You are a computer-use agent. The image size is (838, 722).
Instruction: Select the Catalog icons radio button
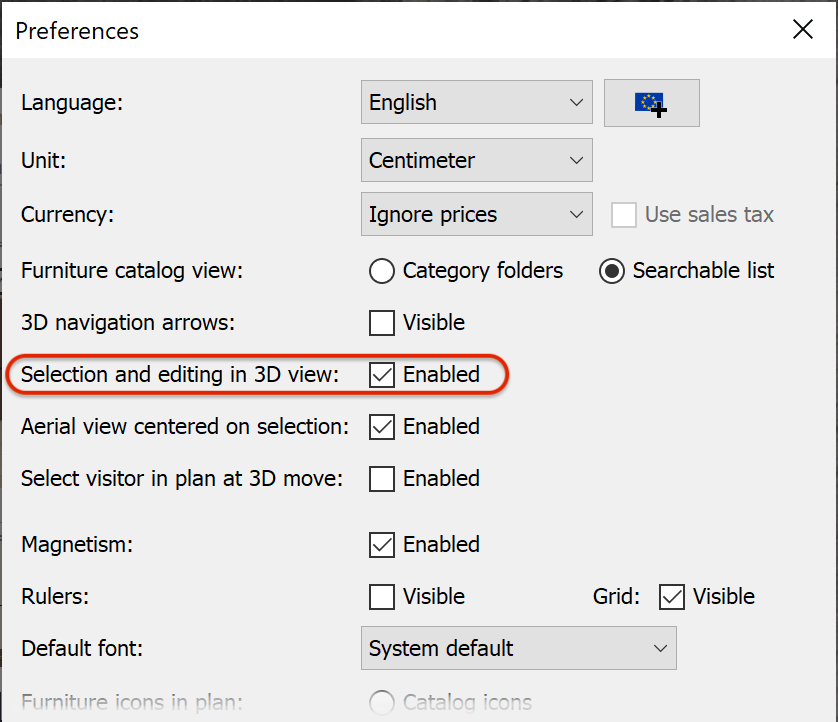tap(381, 703)
